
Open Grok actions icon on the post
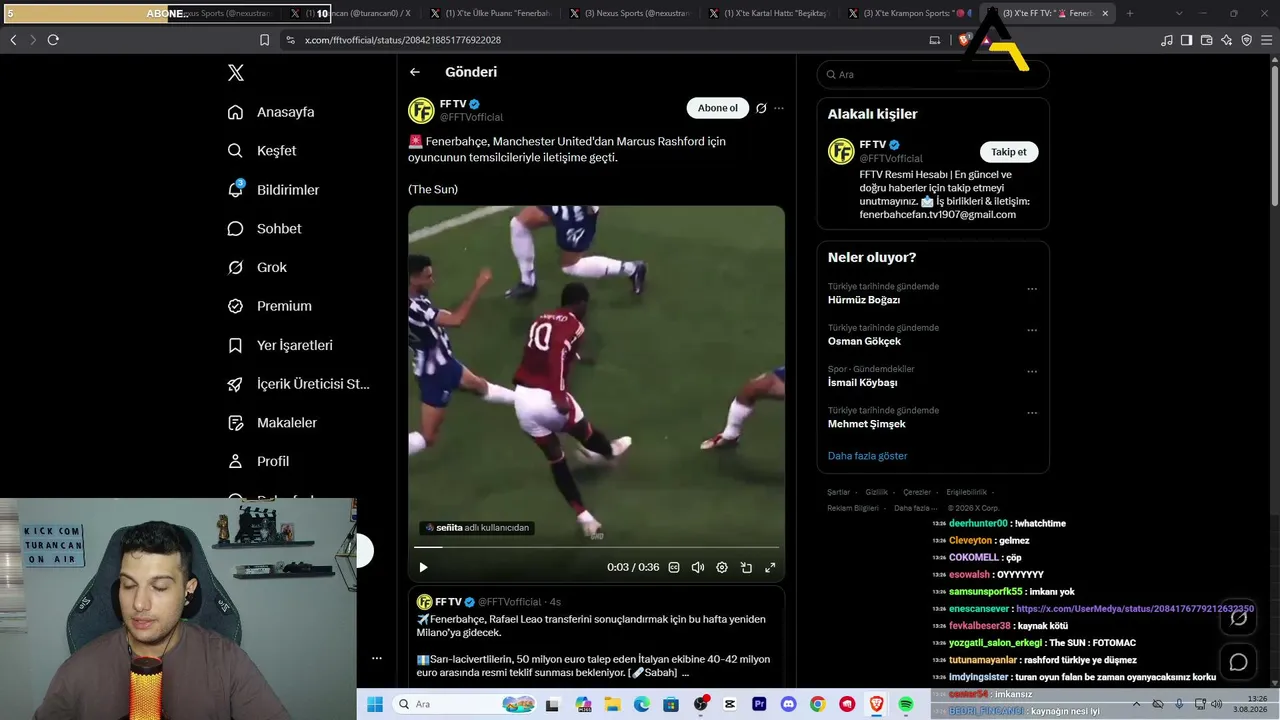coord(761,108)
